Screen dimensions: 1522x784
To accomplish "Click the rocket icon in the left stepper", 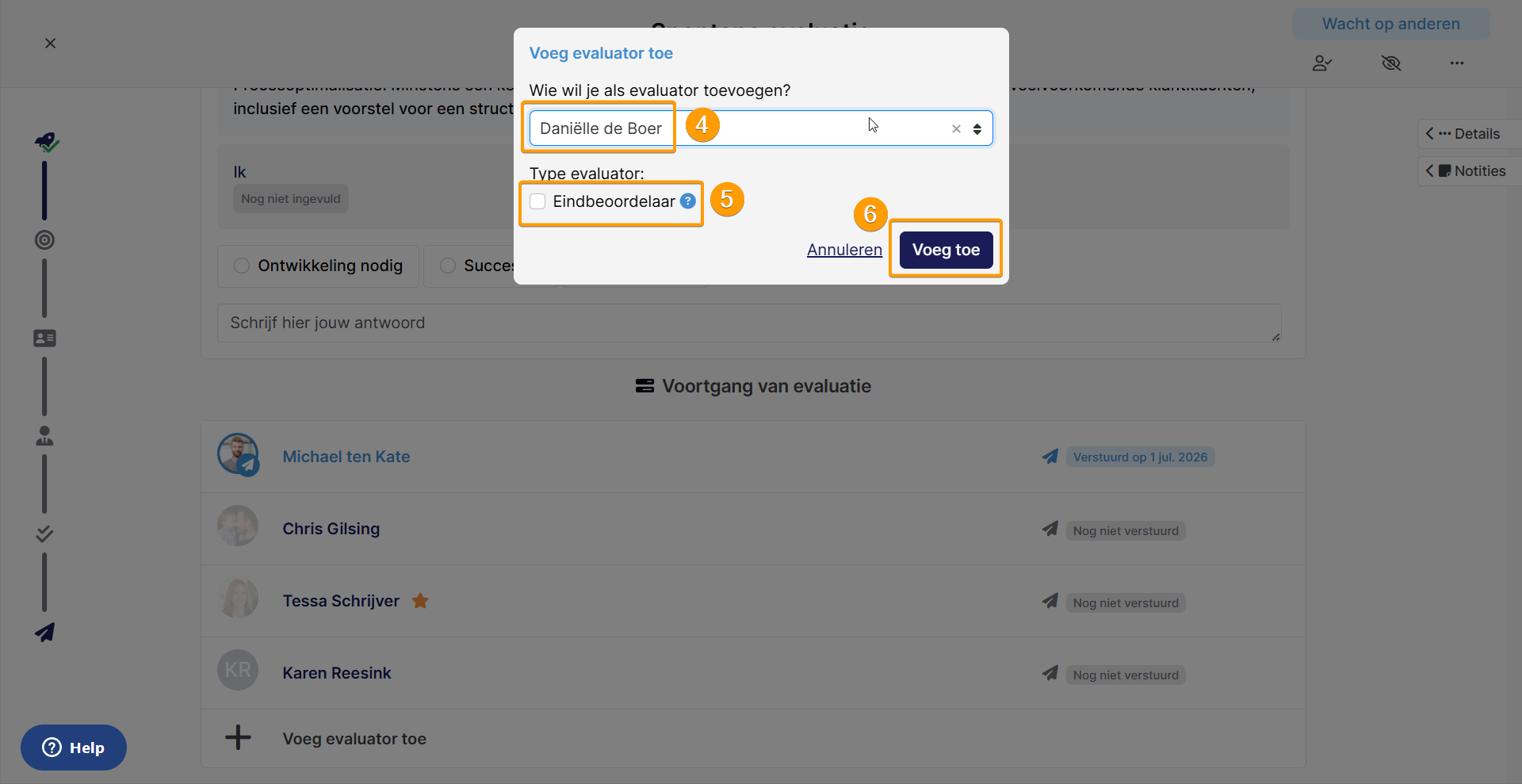I will tap(46, 142).
